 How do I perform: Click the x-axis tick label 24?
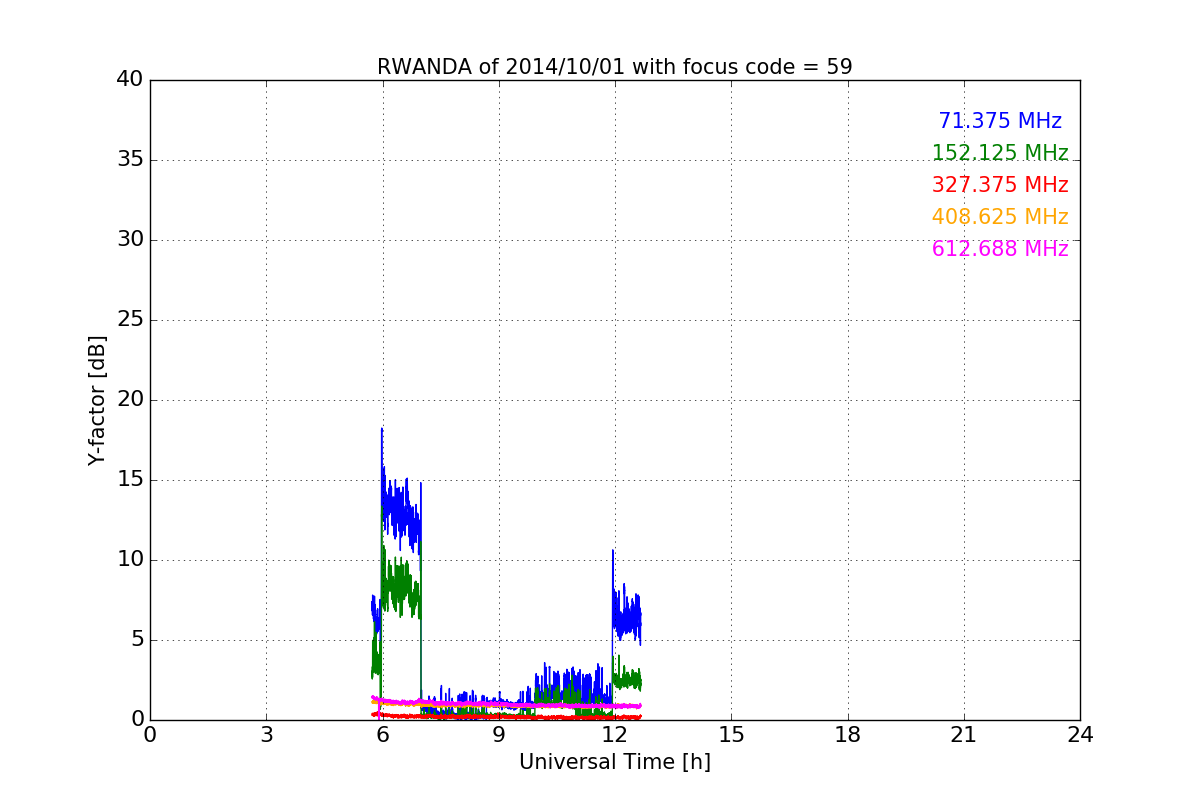tap(1080, 735)
